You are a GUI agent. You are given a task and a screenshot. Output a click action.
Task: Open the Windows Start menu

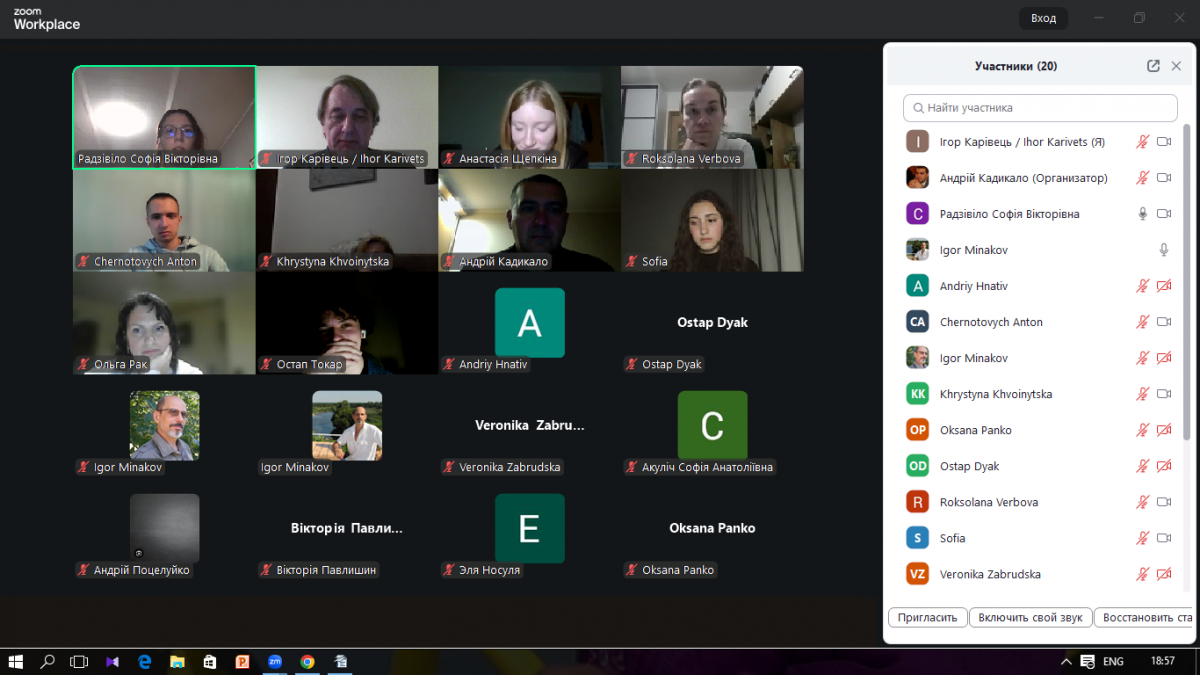coord(16,662)
